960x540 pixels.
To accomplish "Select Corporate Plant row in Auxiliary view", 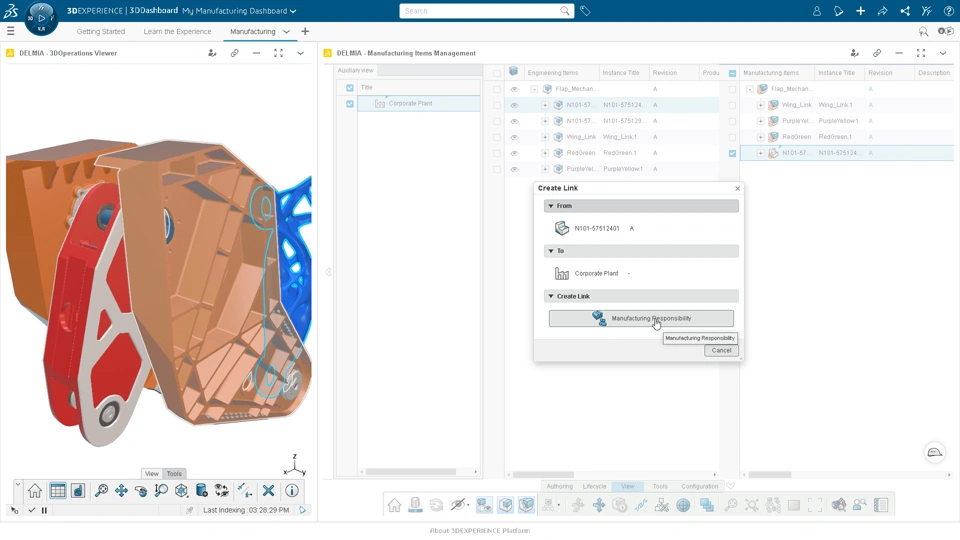I will click(419, 103).
